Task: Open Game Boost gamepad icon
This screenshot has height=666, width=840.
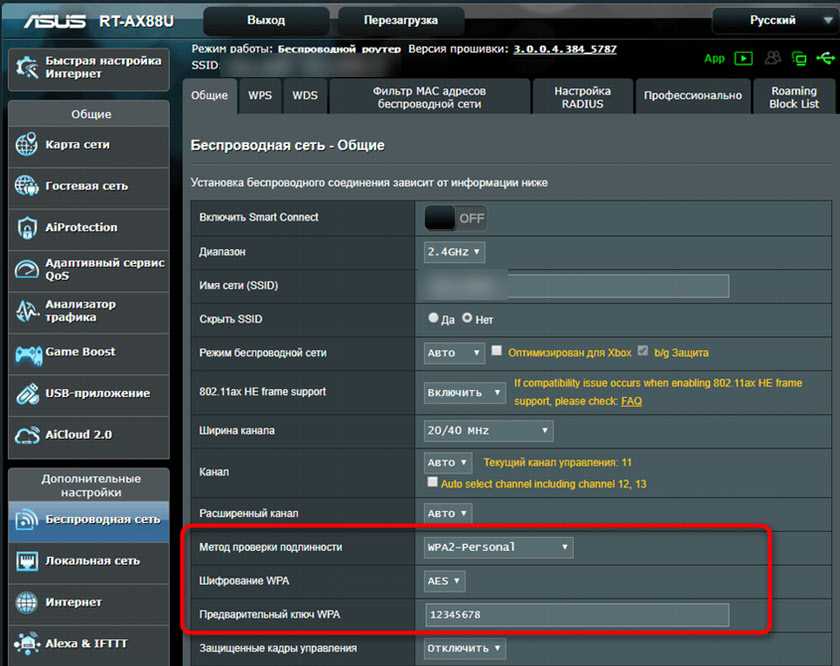Action: [x=27, y=353]
